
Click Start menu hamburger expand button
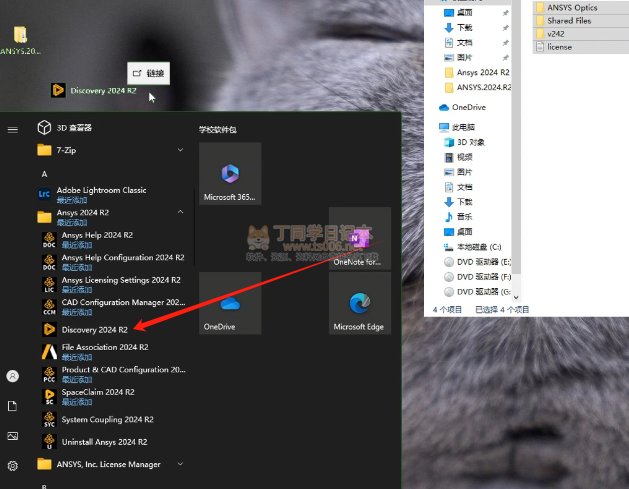tap(13, 130)
